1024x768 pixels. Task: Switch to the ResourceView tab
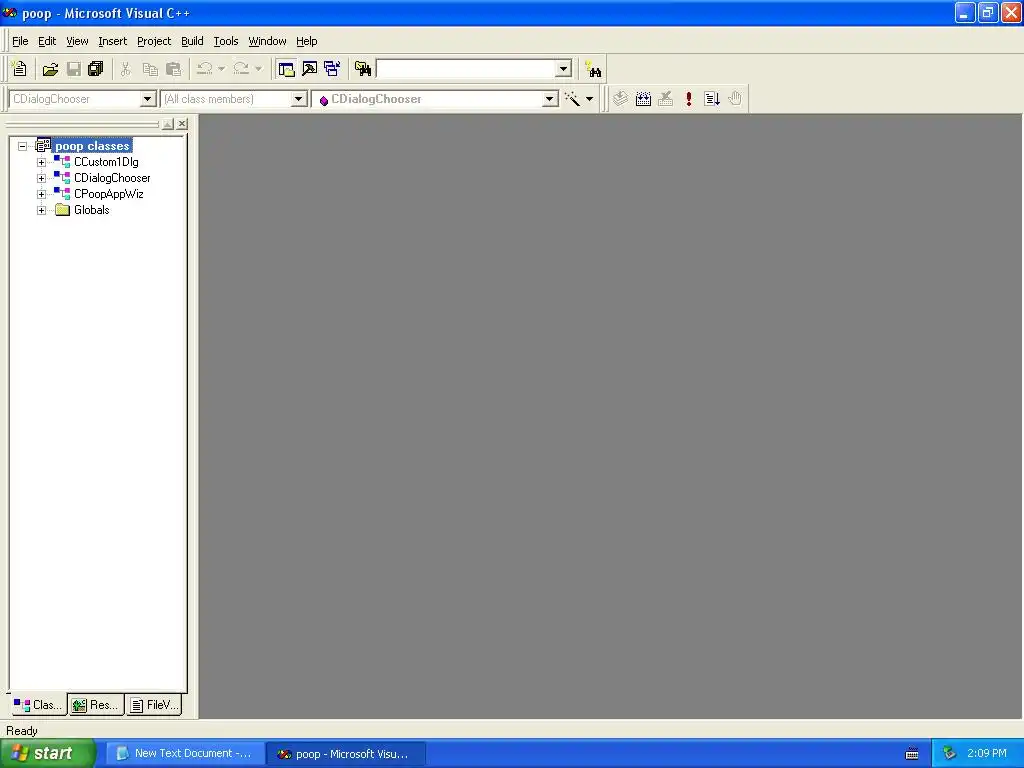click(x=96, y=705)
